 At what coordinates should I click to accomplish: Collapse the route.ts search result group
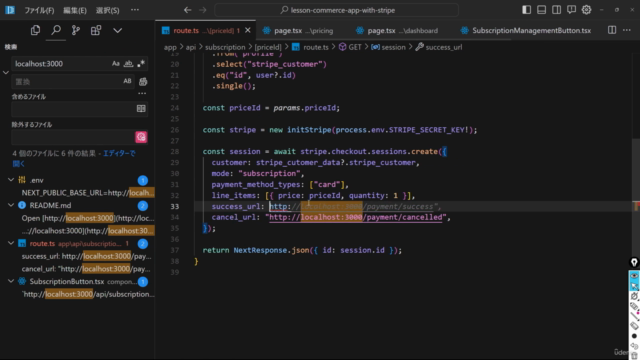[x=11, y=244]
